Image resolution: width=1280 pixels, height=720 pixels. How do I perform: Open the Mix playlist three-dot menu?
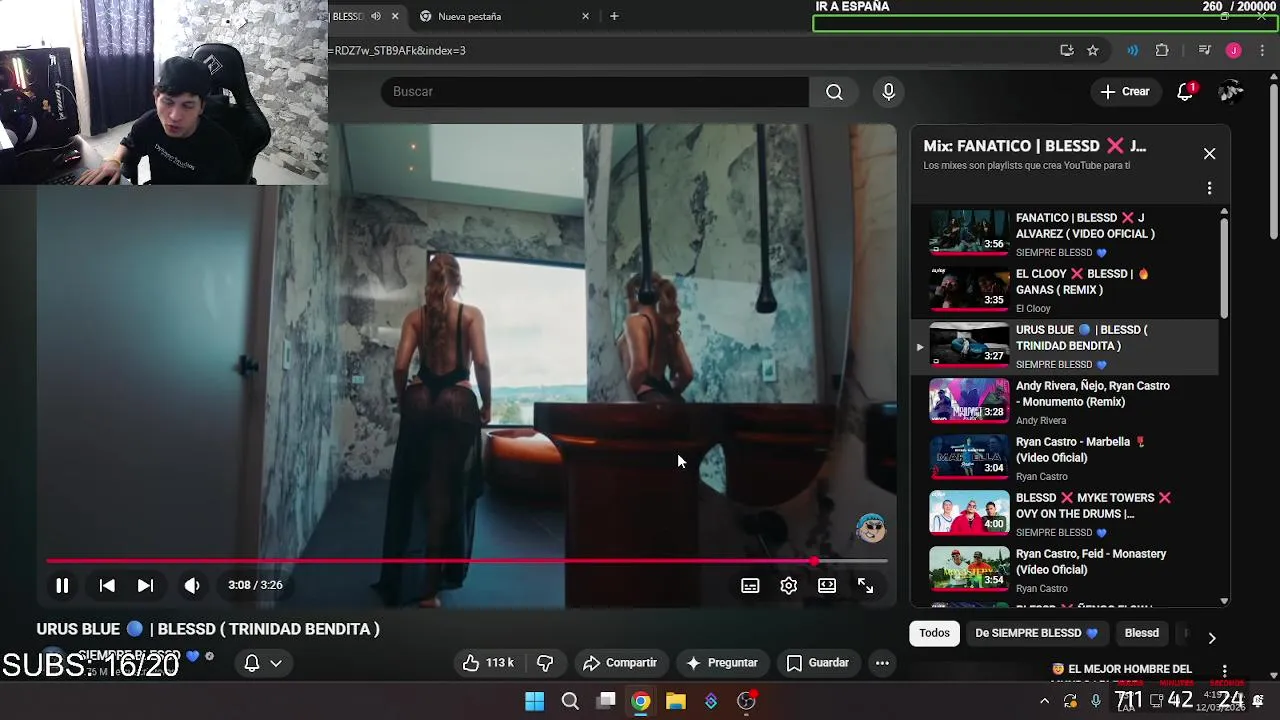click(x=1209, y=188)
